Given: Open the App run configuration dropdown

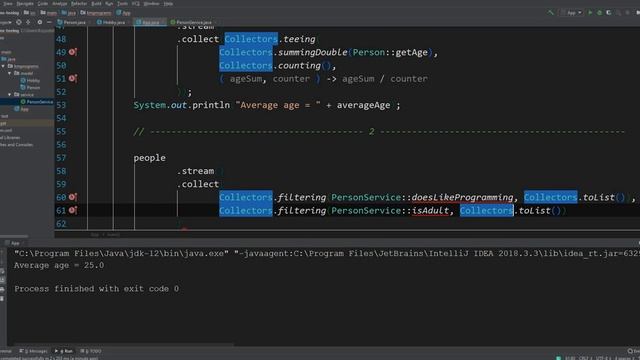Looking at the screenshot, I should [573, 13].
